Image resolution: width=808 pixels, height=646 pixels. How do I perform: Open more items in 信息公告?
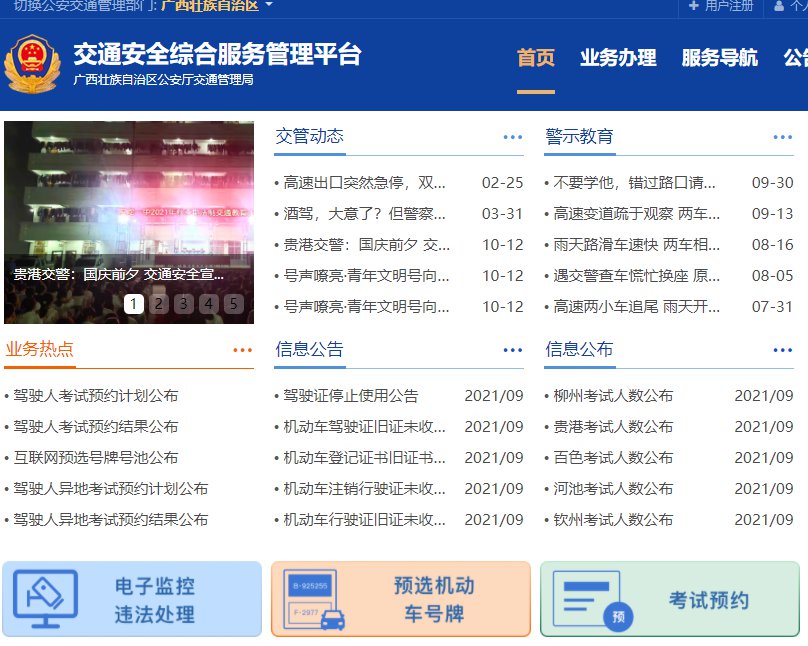[513, 350]
